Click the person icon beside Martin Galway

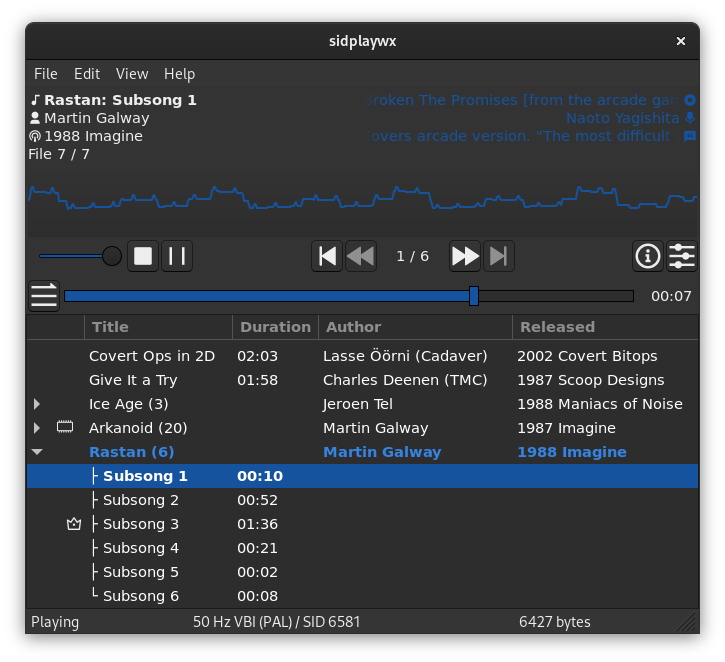(x=35, y=118)
